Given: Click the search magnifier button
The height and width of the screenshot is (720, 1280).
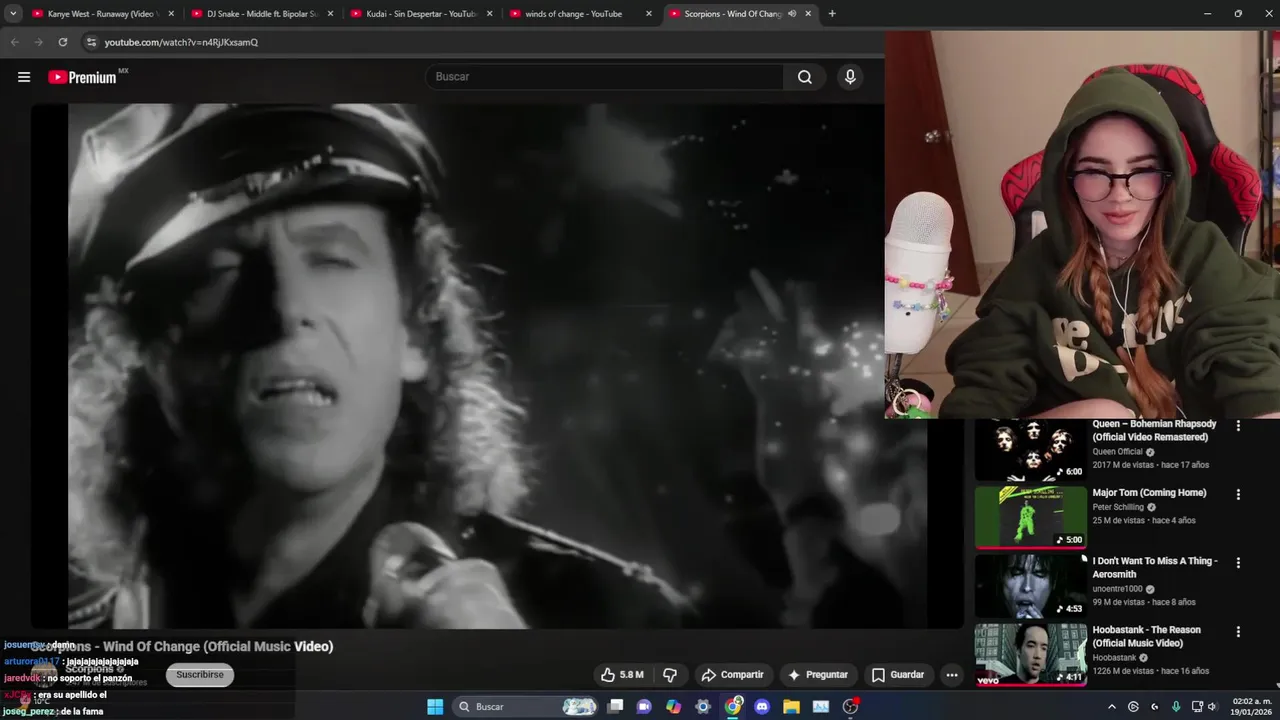Looking at the screenshot, I should click(805, 77).
